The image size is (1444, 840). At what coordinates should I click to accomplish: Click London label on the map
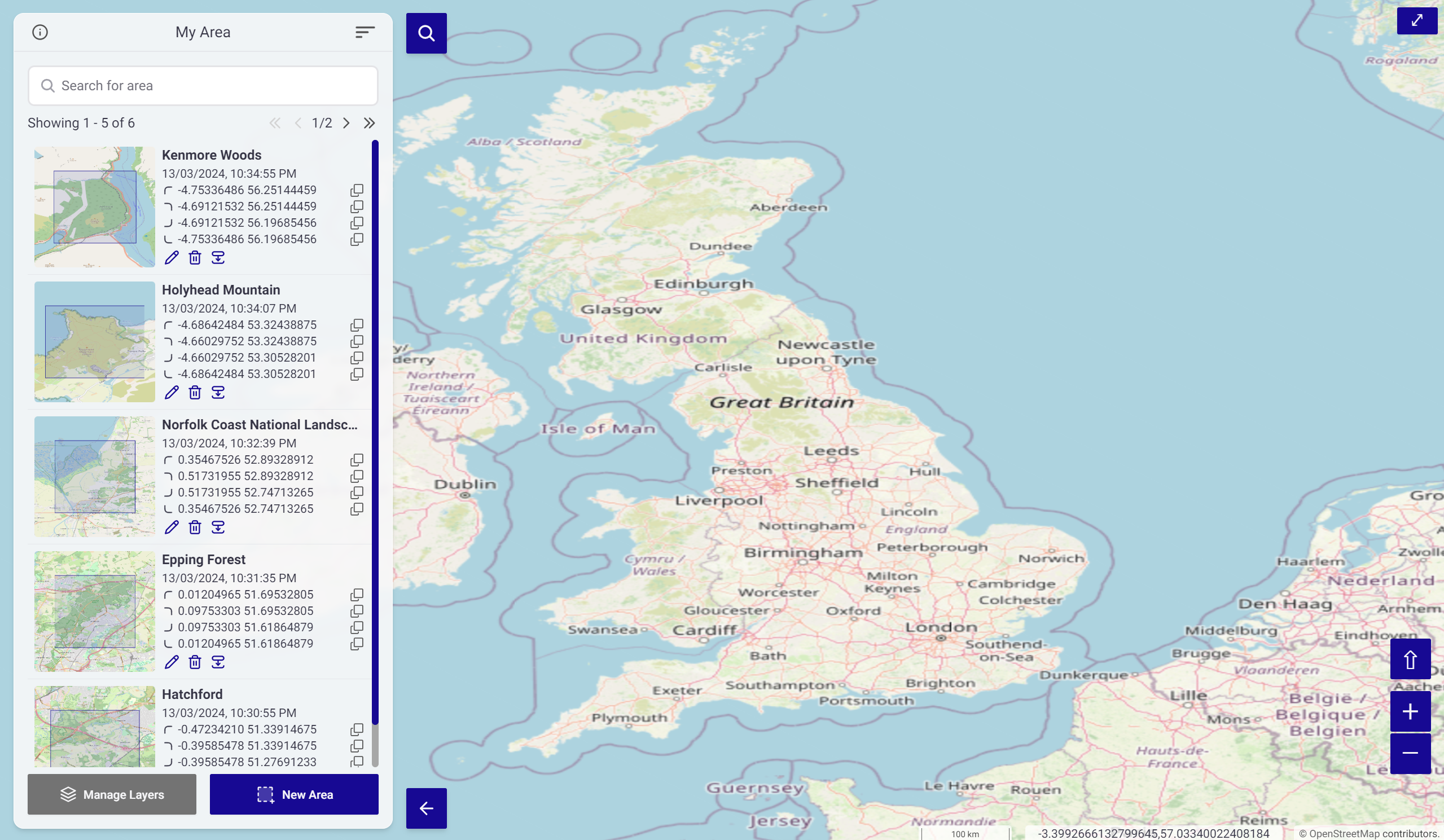click(x=941, y=627)
